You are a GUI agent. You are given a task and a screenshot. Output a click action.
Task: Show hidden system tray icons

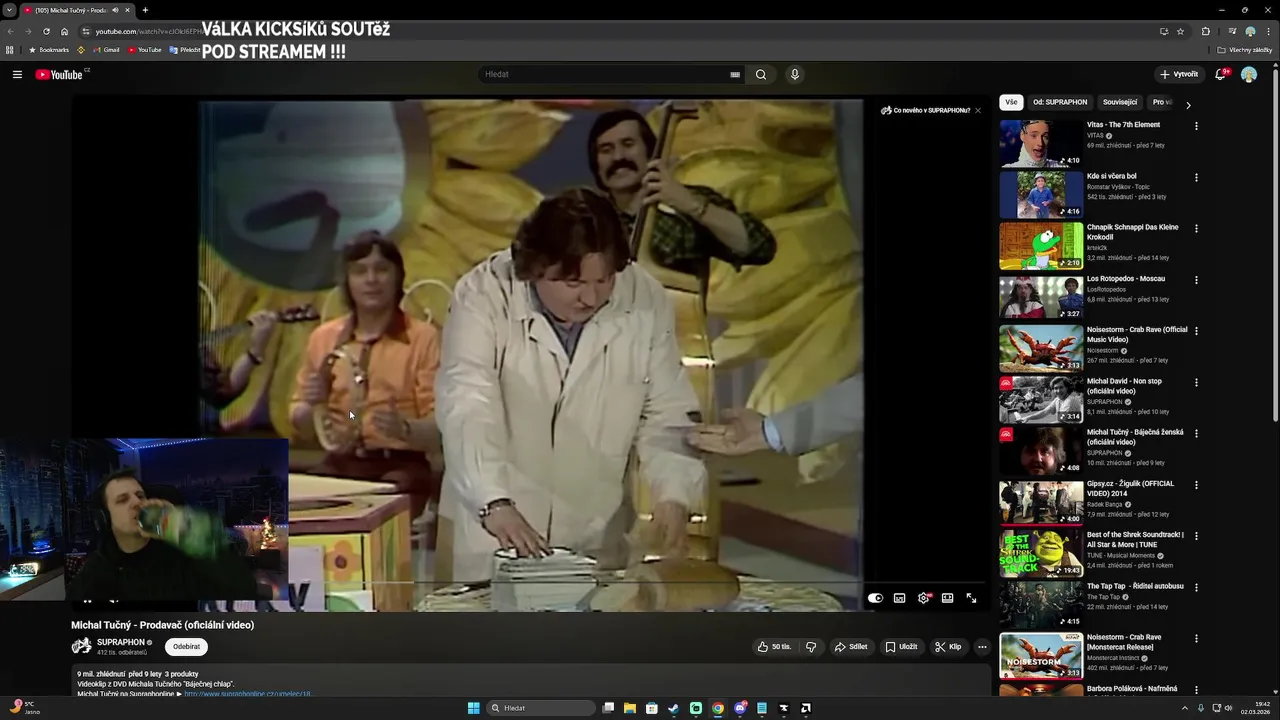point(1184,708)
